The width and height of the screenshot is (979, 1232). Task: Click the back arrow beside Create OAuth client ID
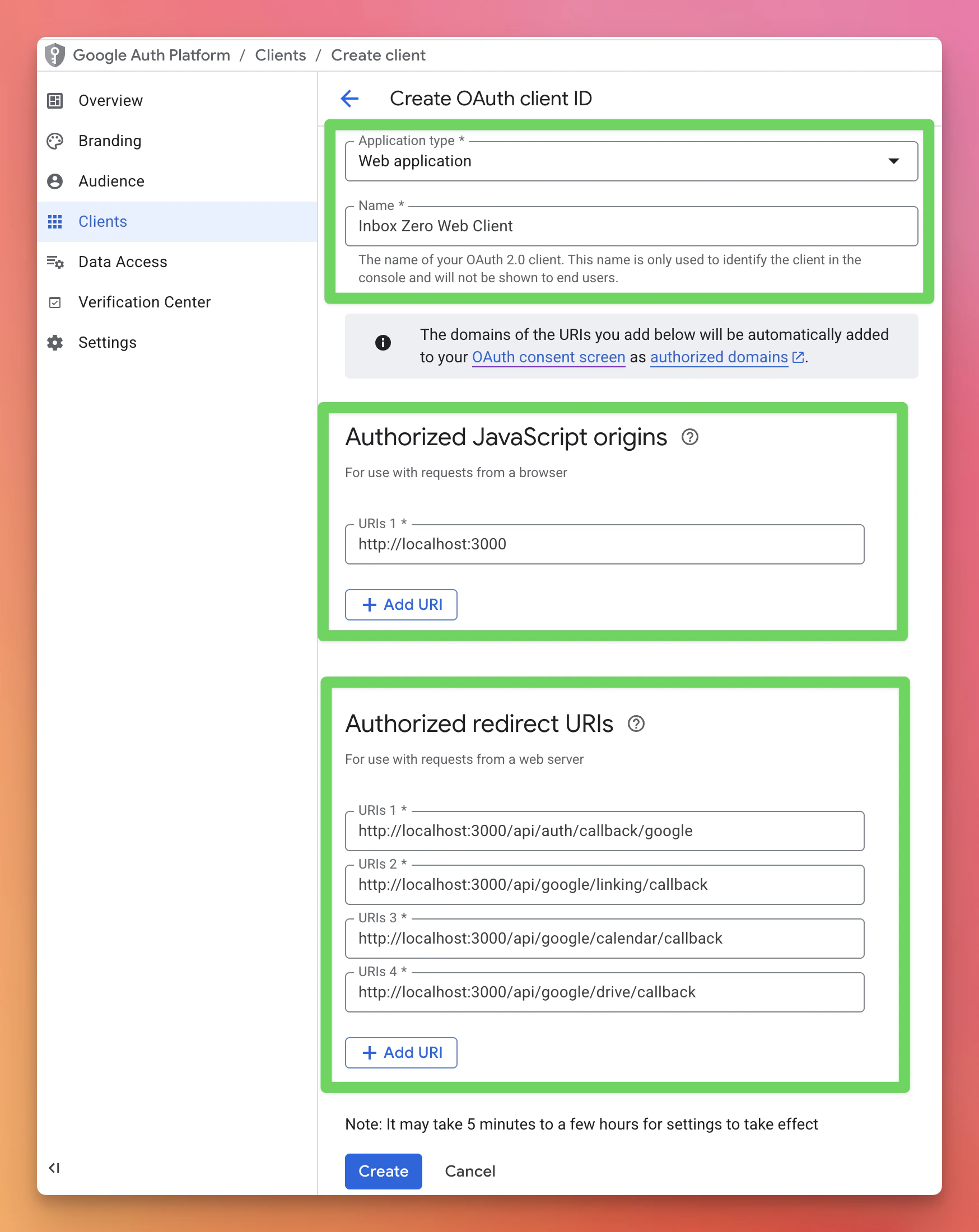point(349,99)
